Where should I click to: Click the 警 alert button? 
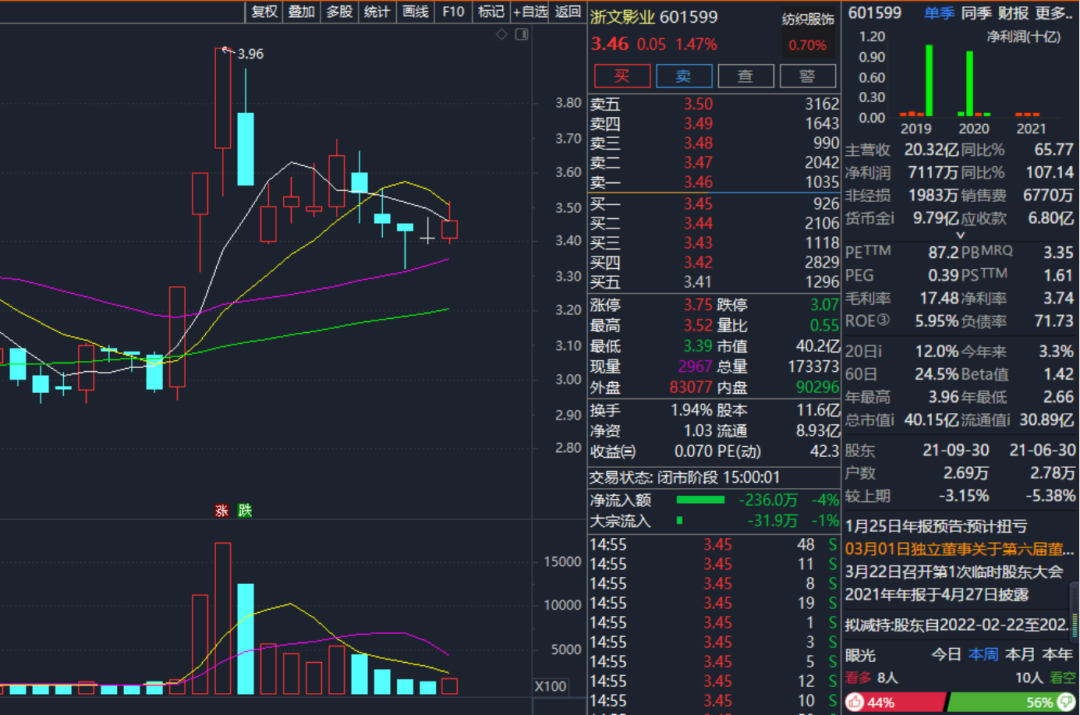(x=808, y=76)
